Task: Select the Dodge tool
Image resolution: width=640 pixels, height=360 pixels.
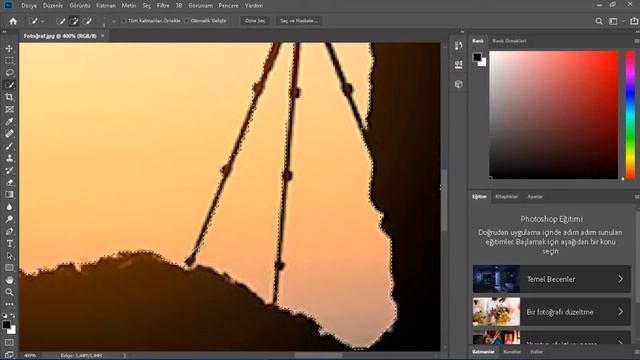Action: pos(9,219)
